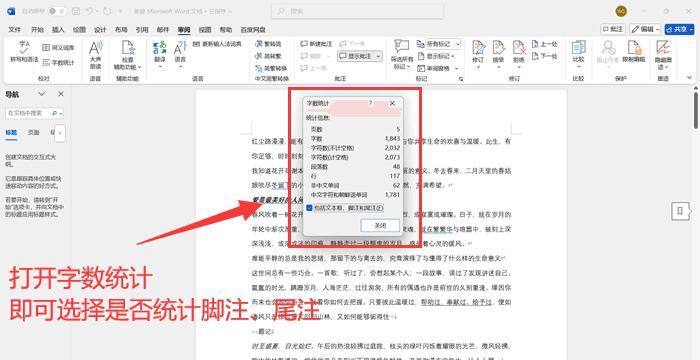
Task: Close the Navigation pane
Action: (x=61, y=94)
